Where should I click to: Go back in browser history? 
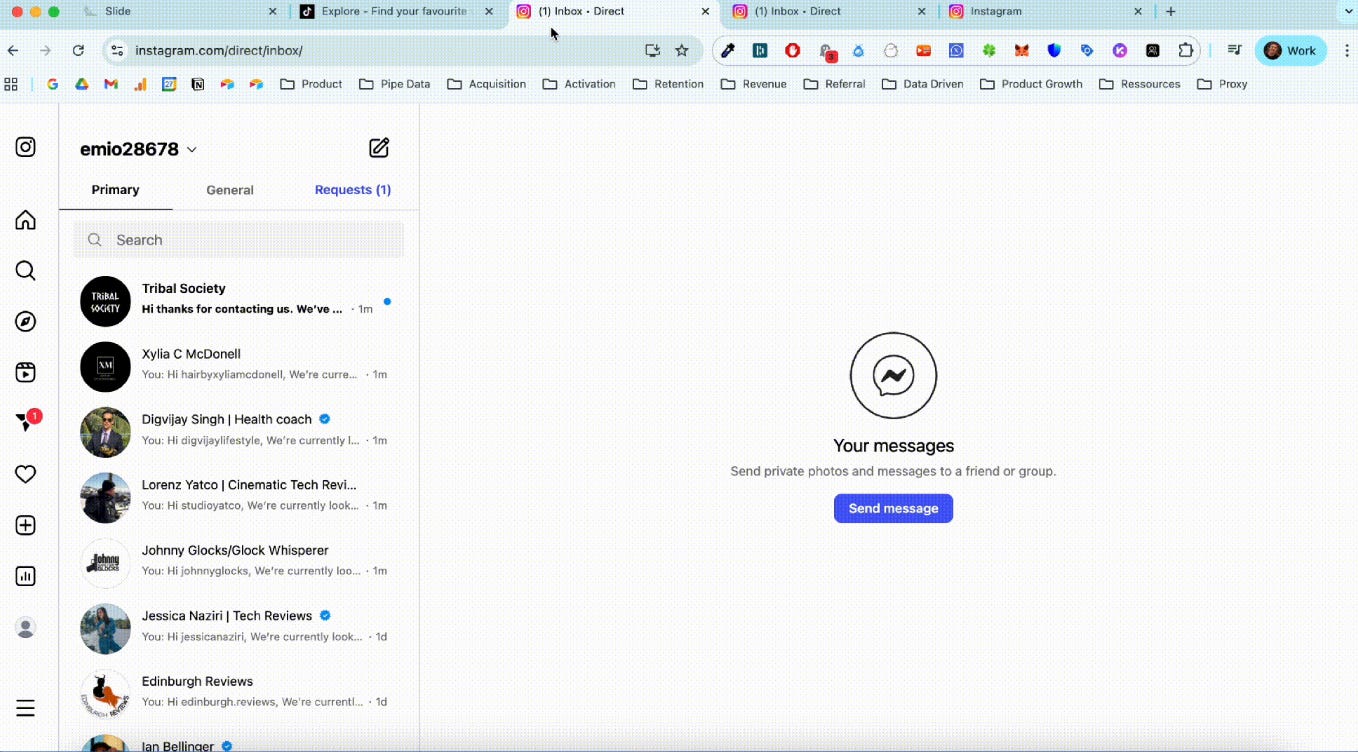(x=13, y=50)
